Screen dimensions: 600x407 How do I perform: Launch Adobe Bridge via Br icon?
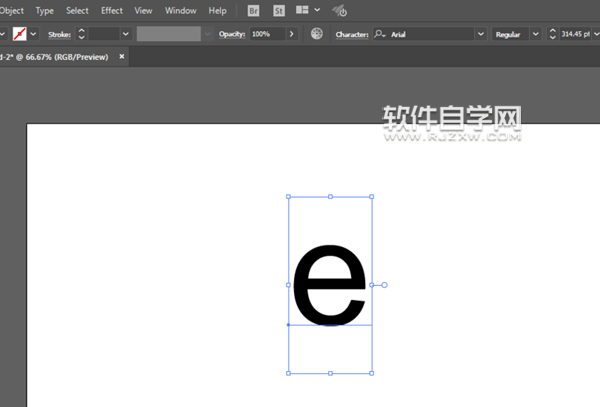tap(253, 11)
